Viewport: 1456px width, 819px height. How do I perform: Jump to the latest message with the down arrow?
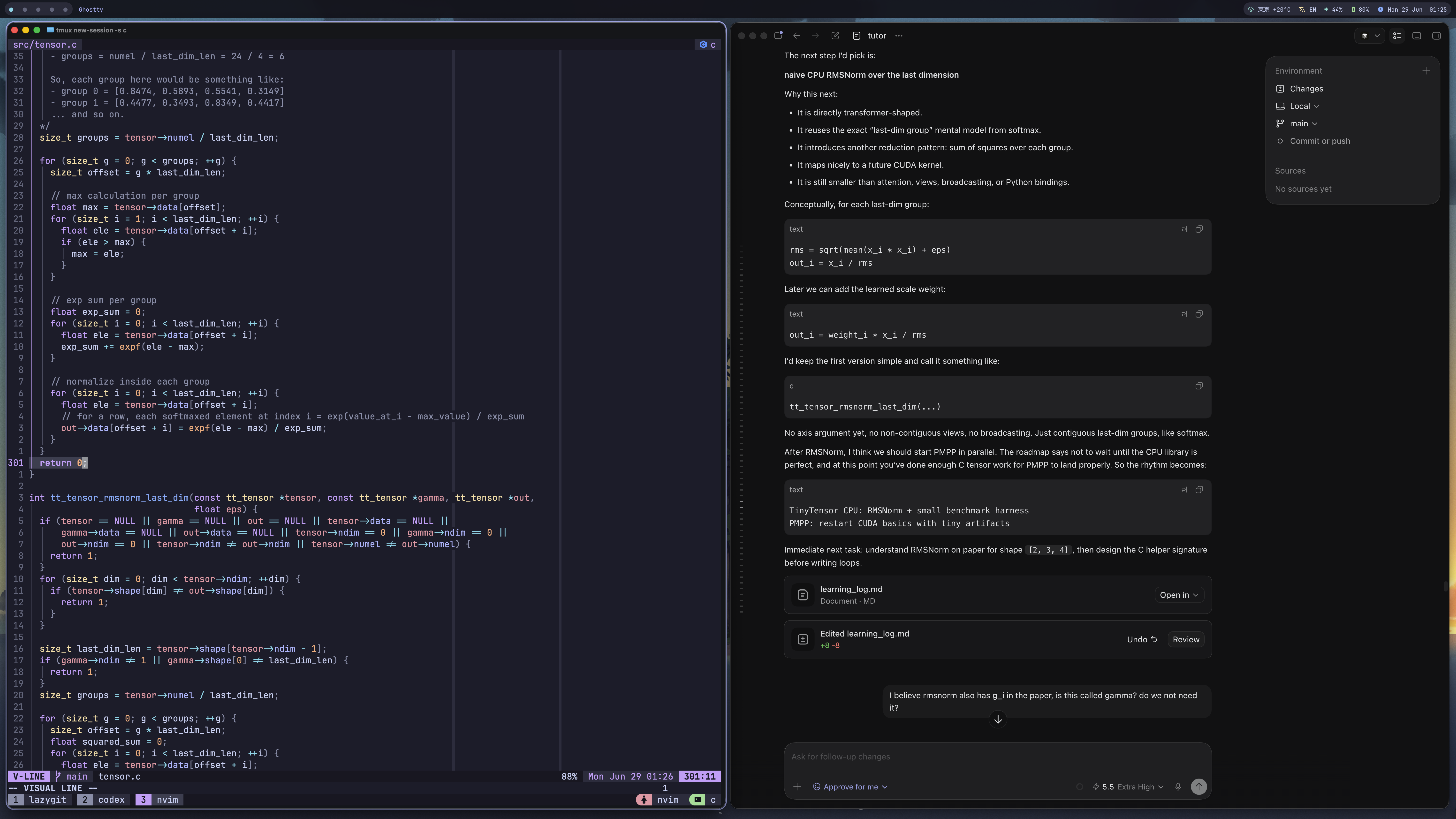(x=998, y=719)
